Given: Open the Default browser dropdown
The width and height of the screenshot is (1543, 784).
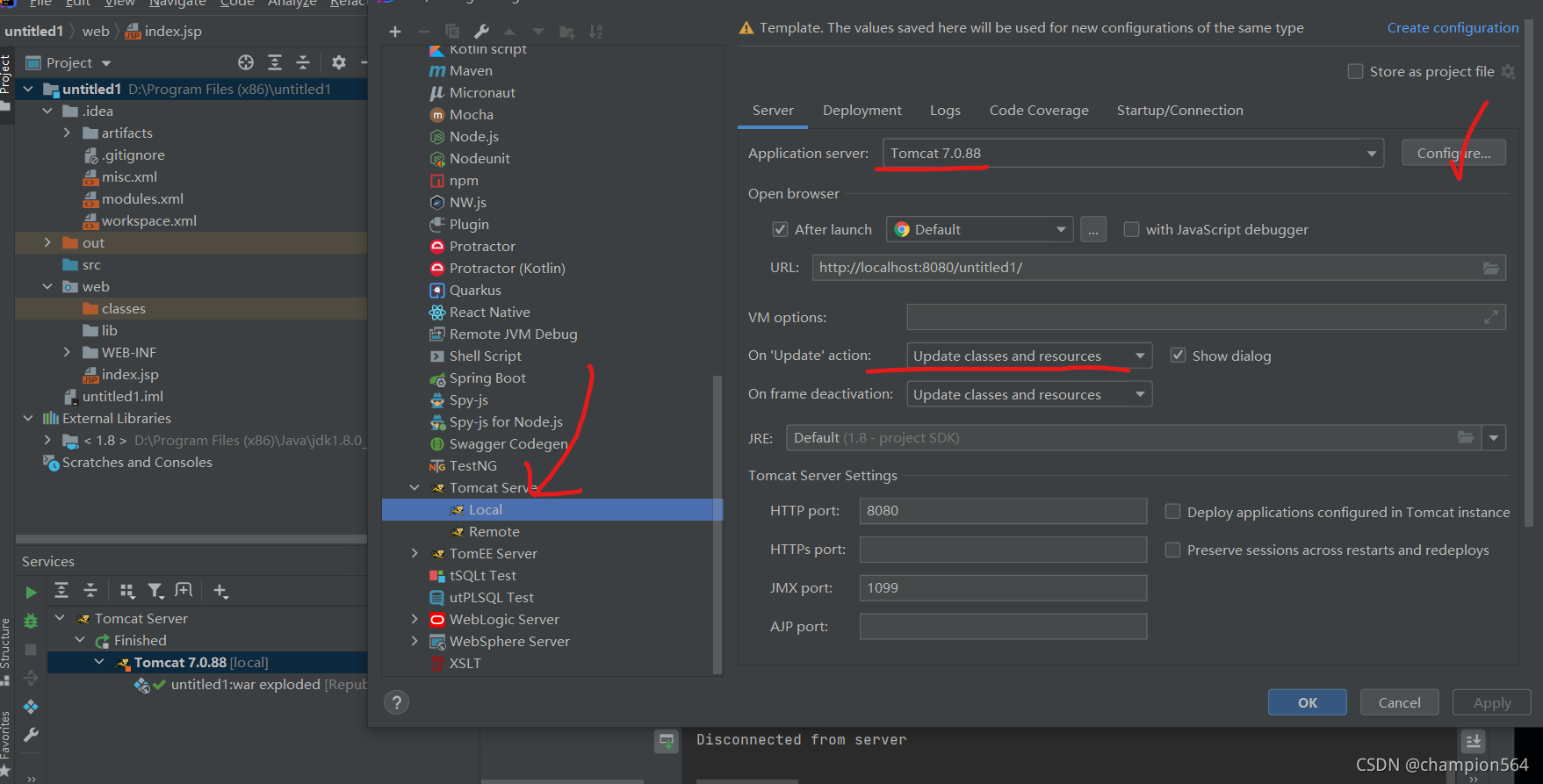Looking at the screenshot, I should tap(979, 229).
